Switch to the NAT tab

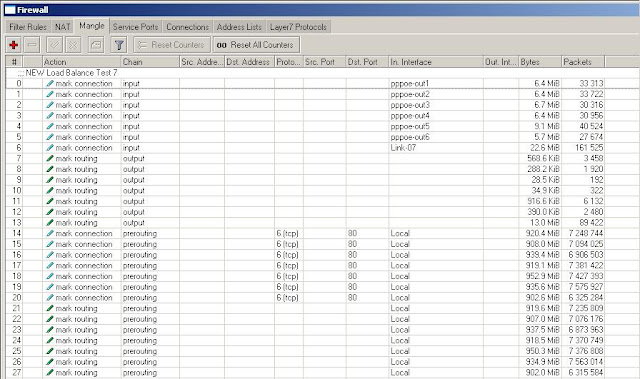point(62,27)
